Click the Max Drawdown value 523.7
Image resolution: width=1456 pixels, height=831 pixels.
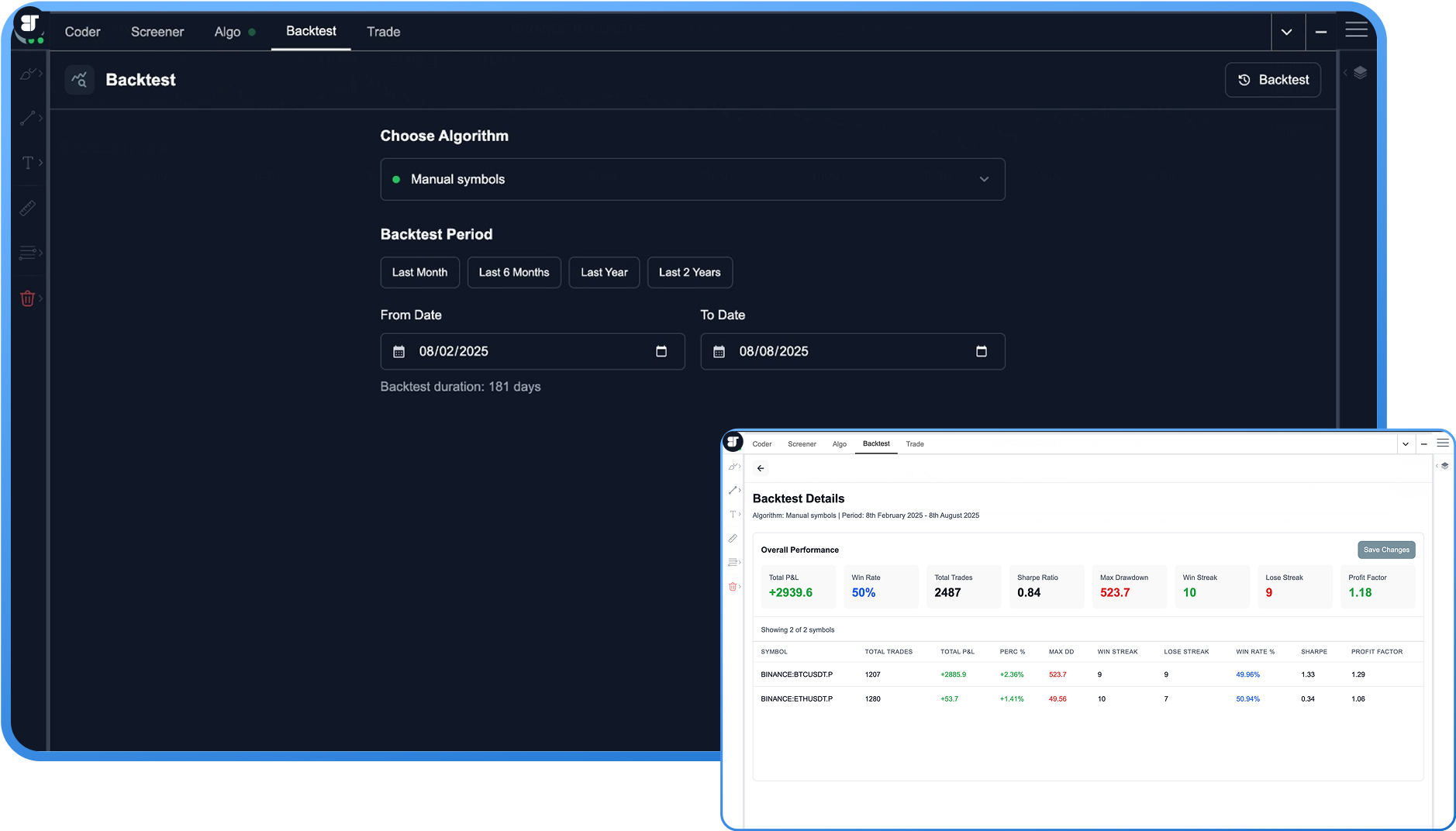point(1115,592)
